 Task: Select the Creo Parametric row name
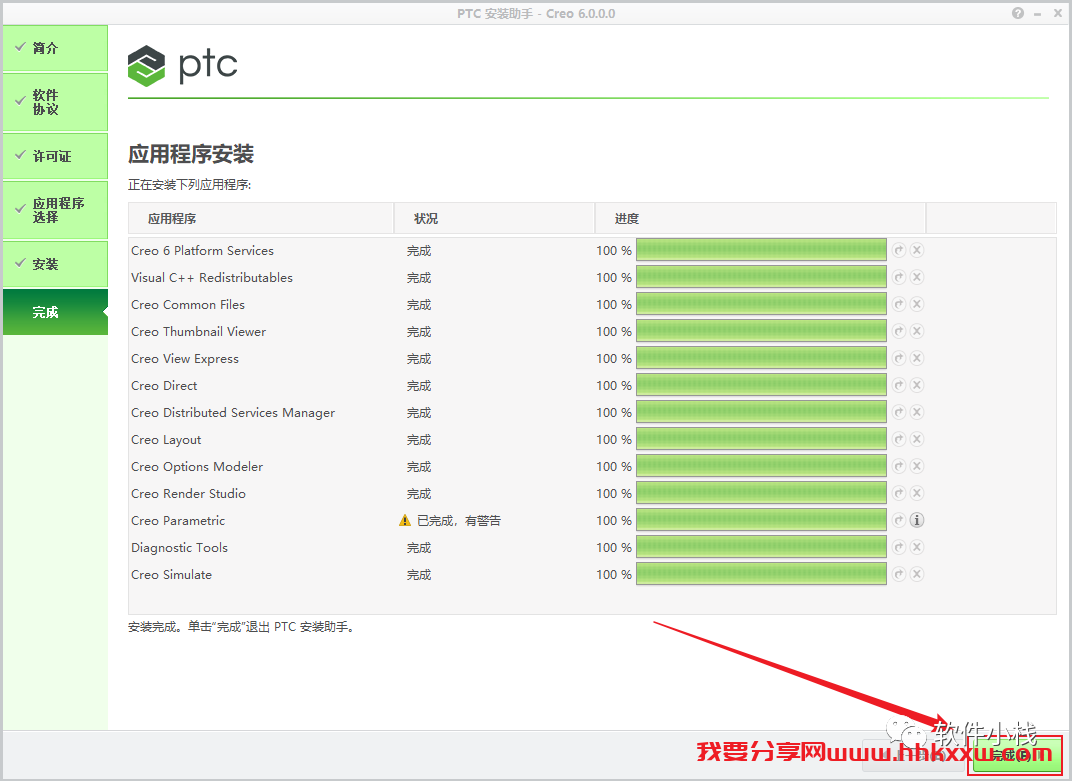click(178, 520)
